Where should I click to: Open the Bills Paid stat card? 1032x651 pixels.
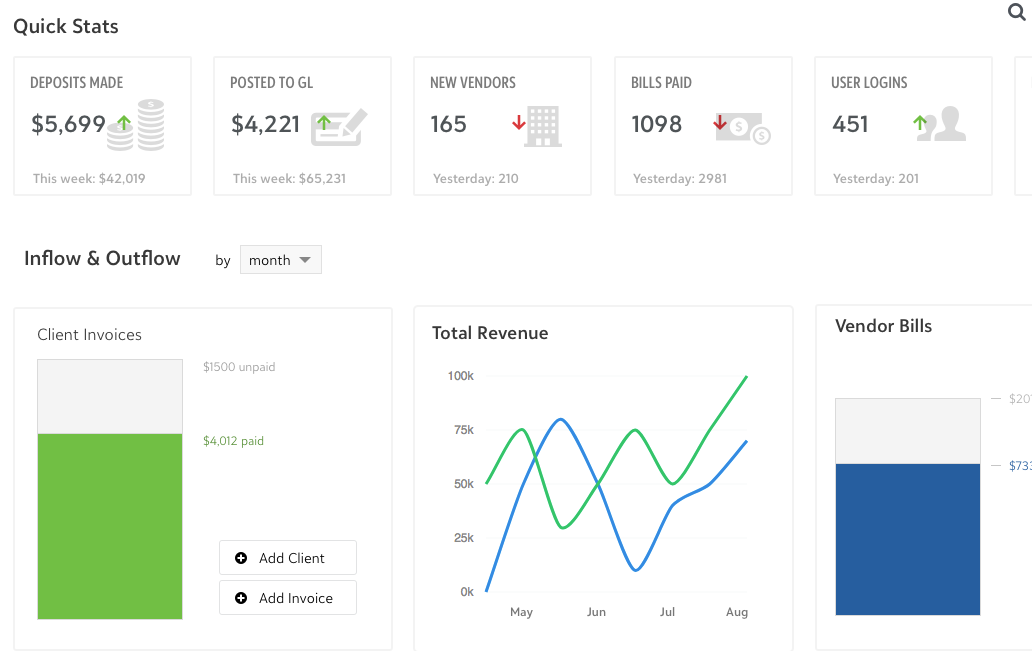(703, 125)
